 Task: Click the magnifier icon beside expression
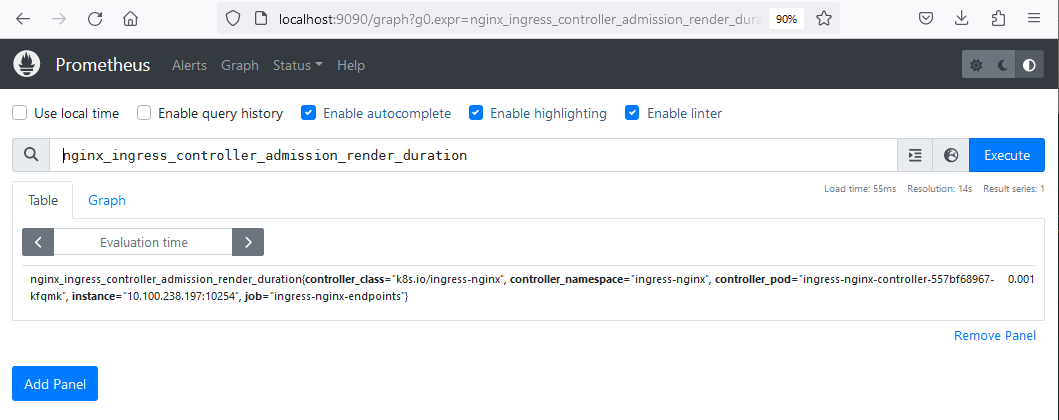point(31,155)
